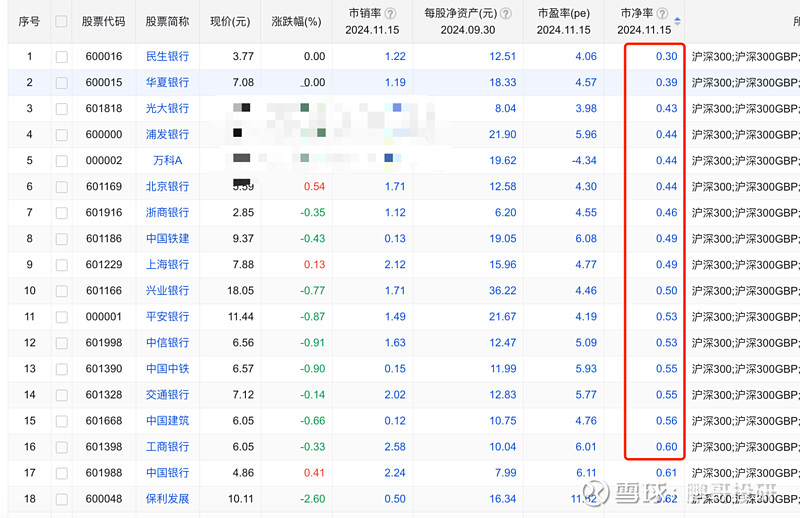Click 市盈率 value -4.34 for 万科A

[x=584, y=160]
